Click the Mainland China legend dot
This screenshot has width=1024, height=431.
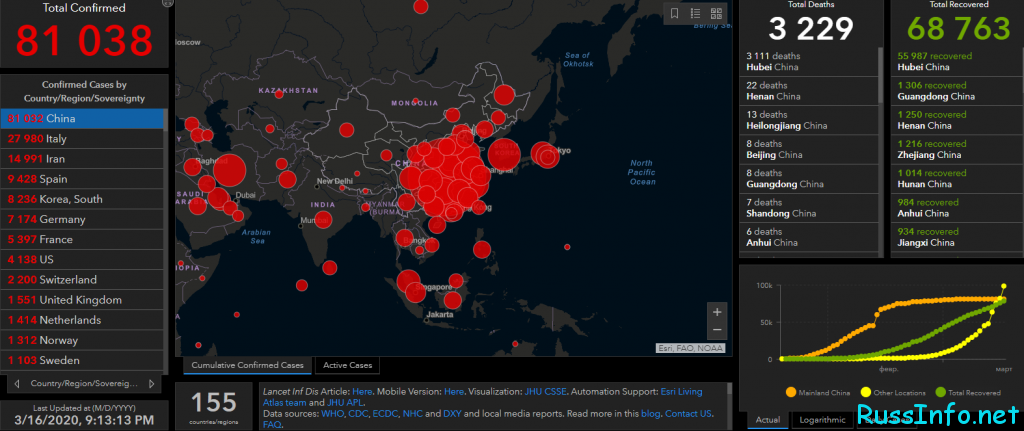pyautogui.click(x=792, y=392)
